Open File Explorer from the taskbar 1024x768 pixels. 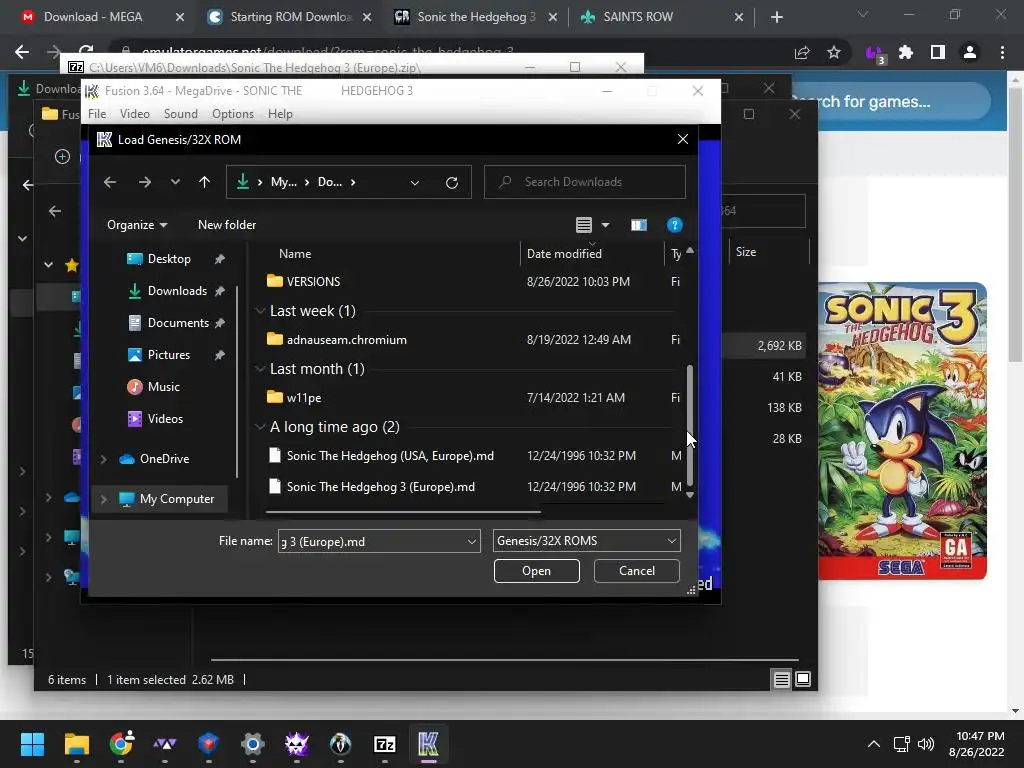pyautogui.click(x=76, y=744)
